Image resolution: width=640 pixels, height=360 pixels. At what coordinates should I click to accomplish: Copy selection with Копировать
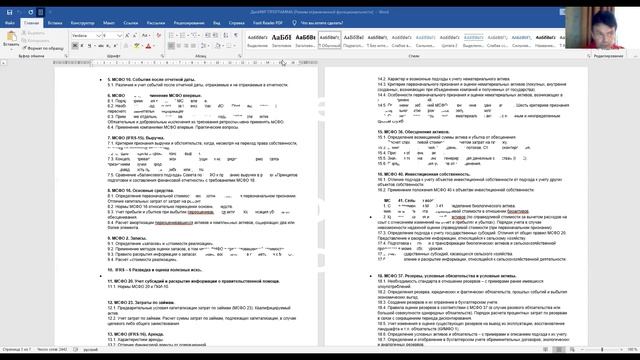[36, 40]
